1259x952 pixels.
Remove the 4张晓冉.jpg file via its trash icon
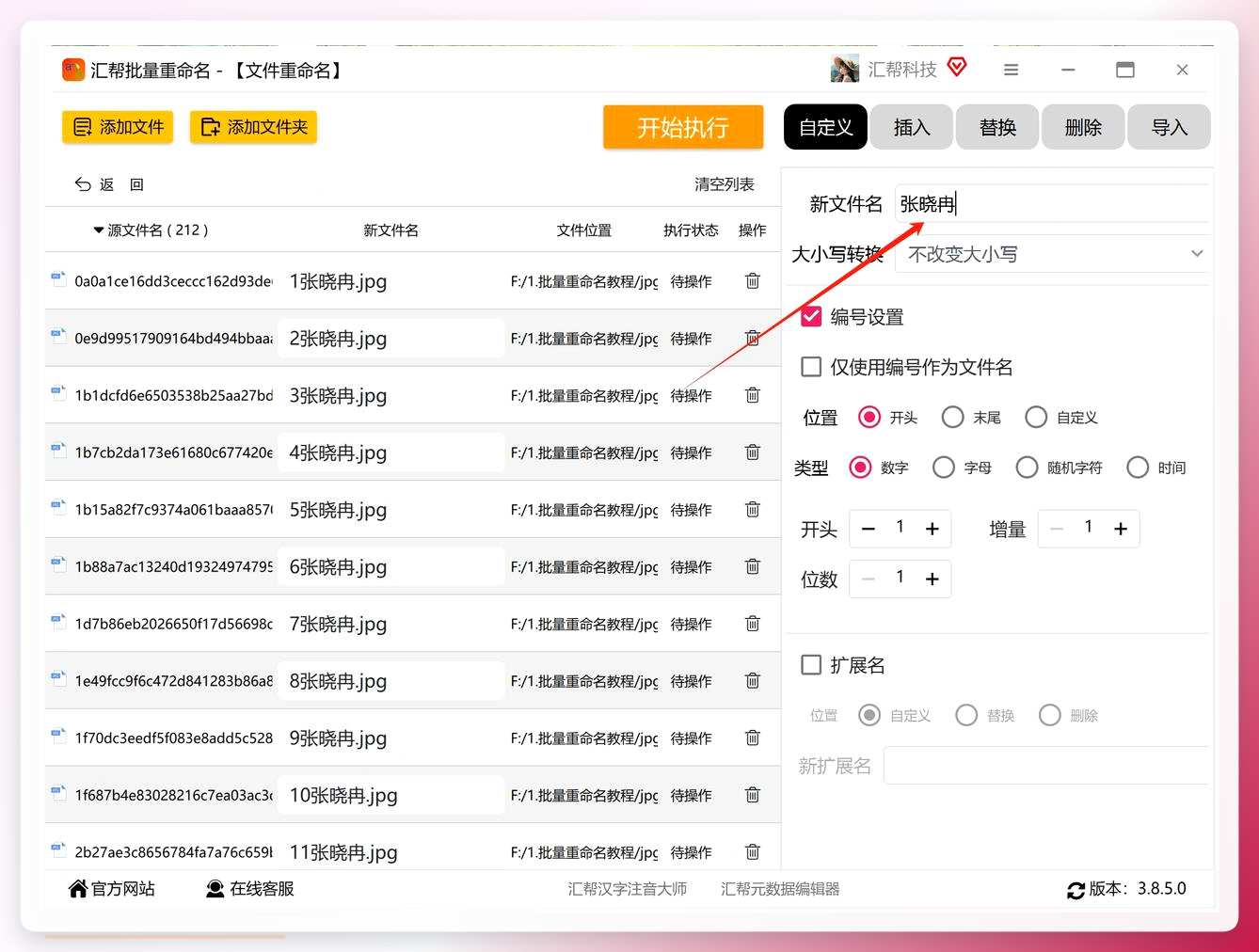point(753,452)
